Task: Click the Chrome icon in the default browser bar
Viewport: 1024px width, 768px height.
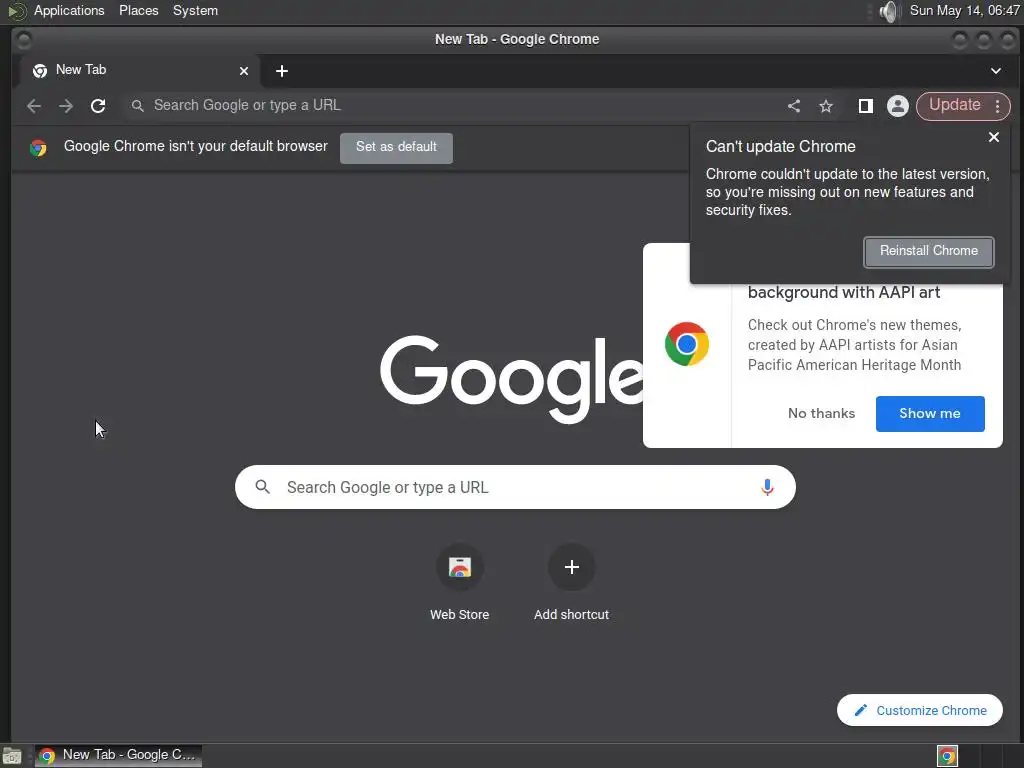Action: click(38, 148)
